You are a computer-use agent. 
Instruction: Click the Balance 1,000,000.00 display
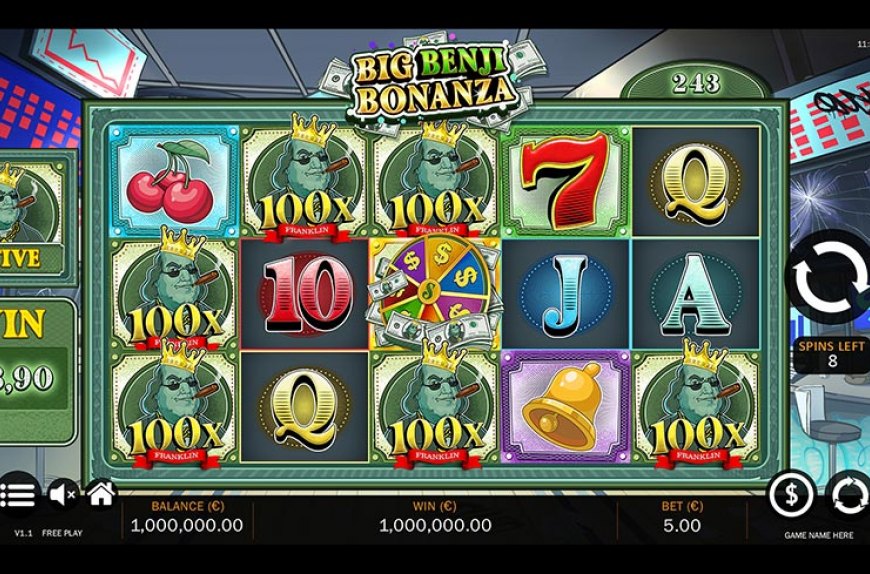tap(186, 516)
